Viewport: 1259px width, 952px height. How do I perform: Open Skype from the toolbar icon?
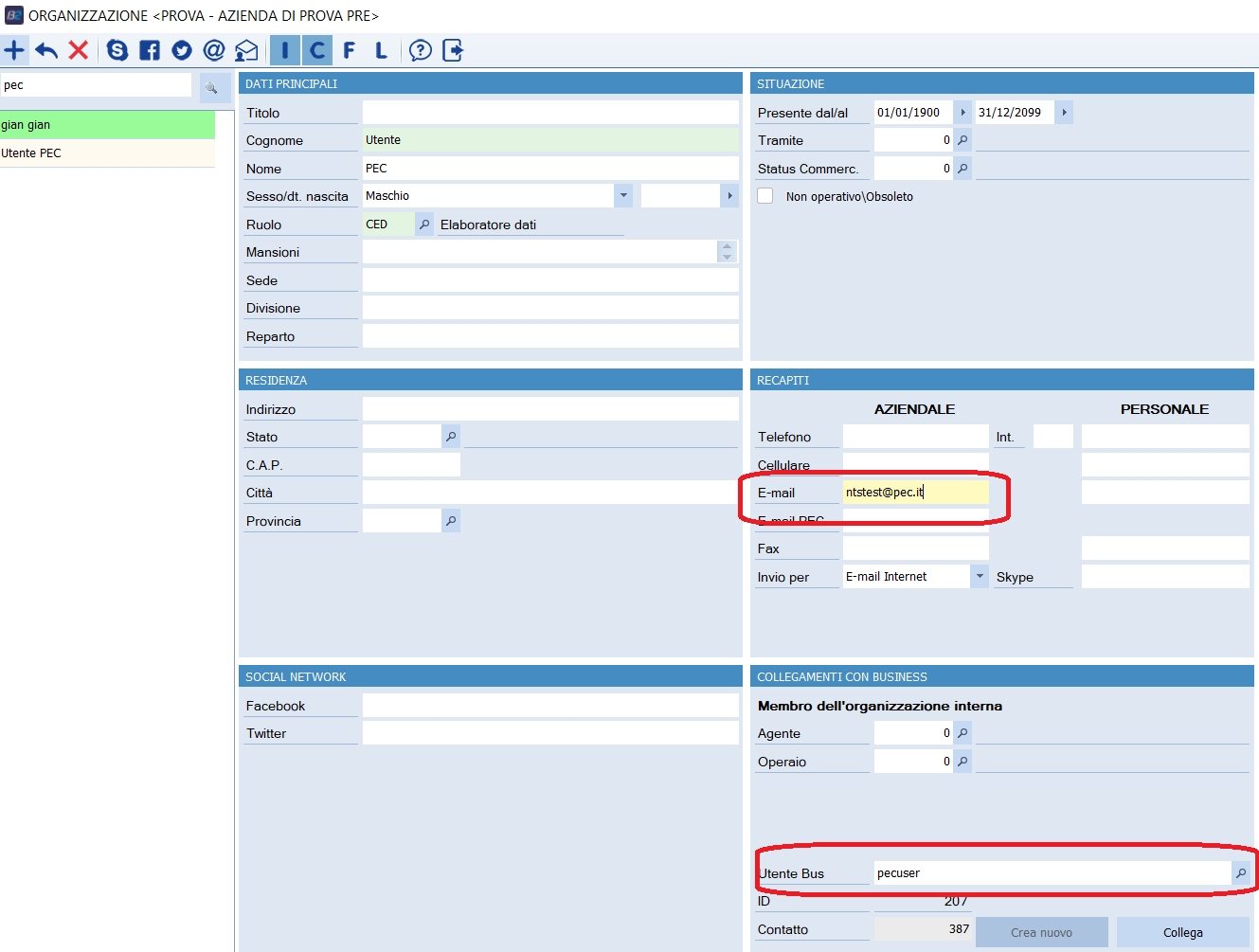point(117,50)
